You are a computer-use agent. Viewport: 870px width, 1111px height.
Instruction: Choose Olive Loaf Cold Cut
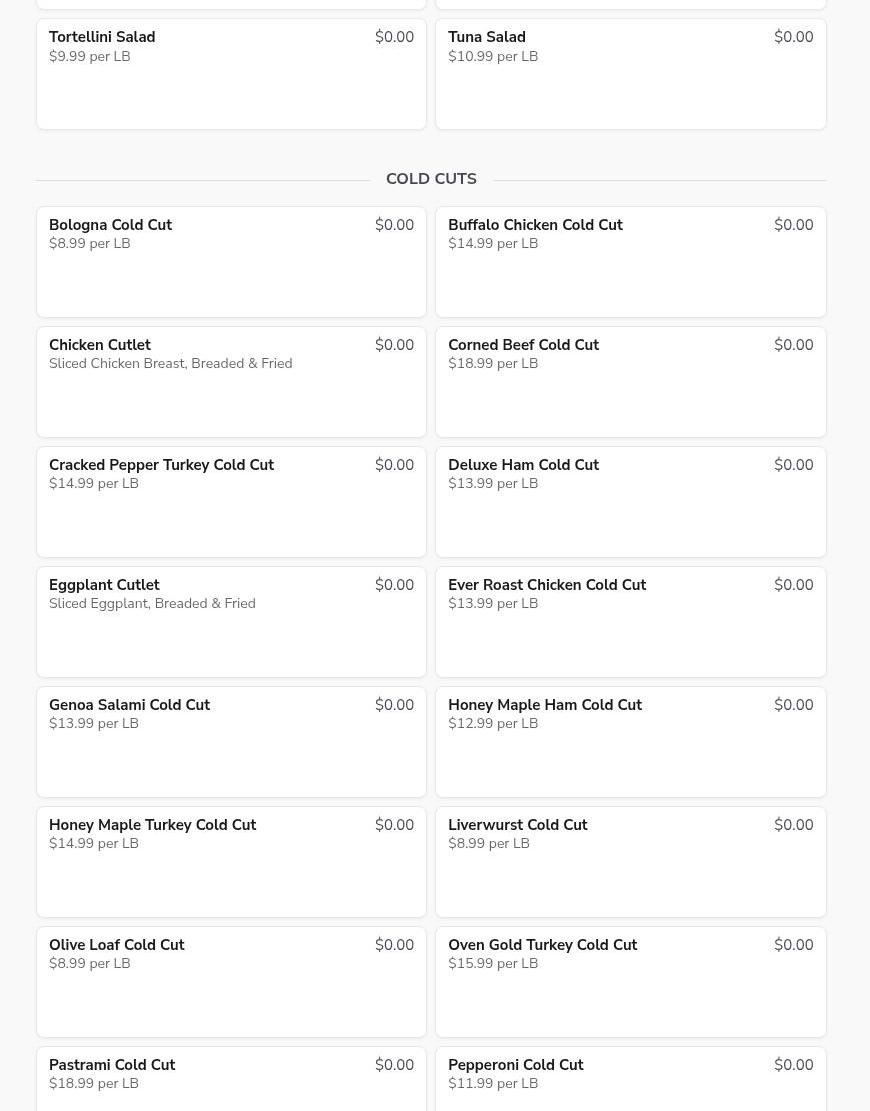[x=231, y=982]
